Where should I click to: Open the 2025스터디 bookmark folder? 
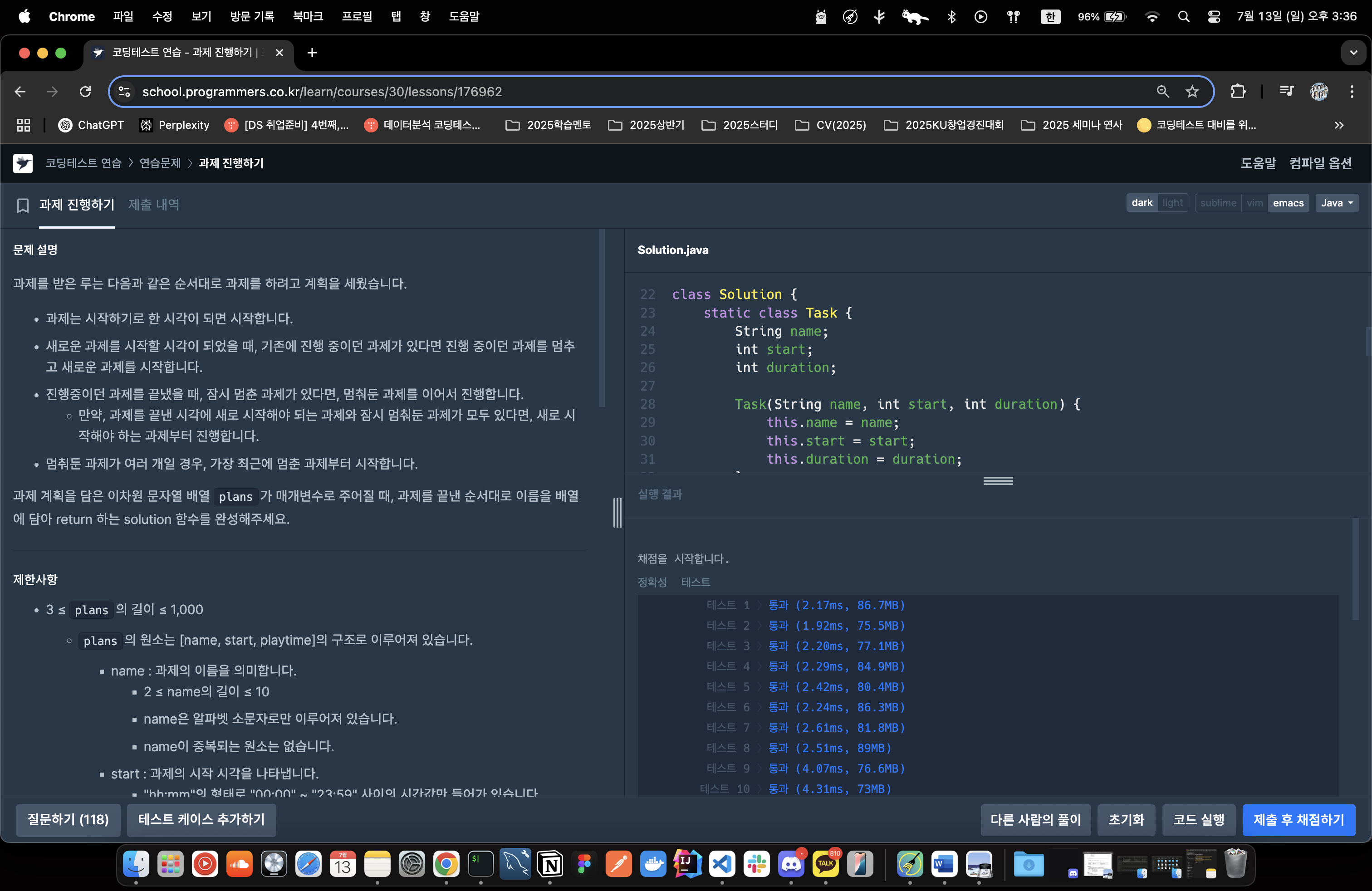click(740, 125)
